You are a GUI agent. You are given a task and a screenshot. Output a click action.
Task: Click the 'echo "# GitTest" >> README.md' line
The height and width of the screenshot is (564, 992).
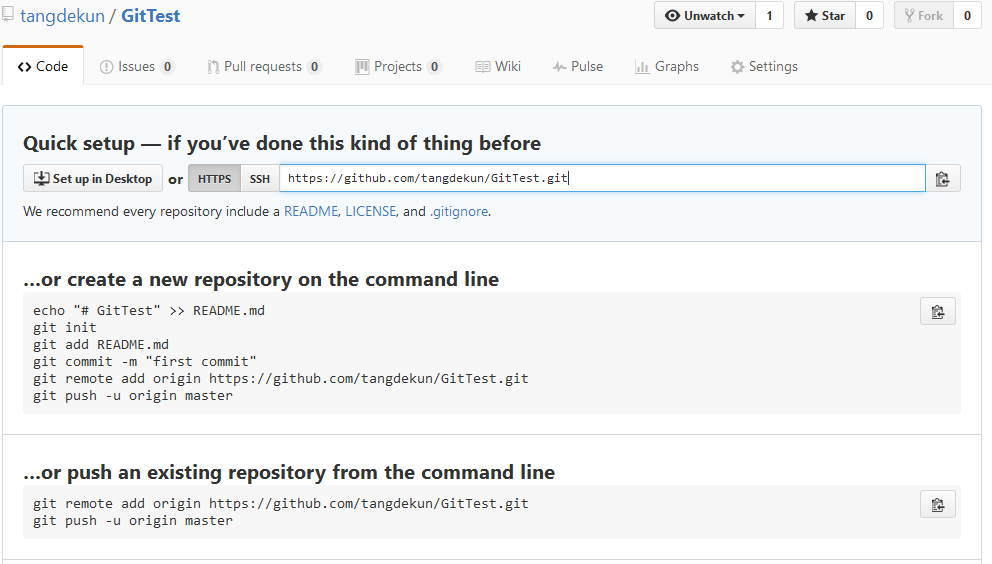click(149, 311)
